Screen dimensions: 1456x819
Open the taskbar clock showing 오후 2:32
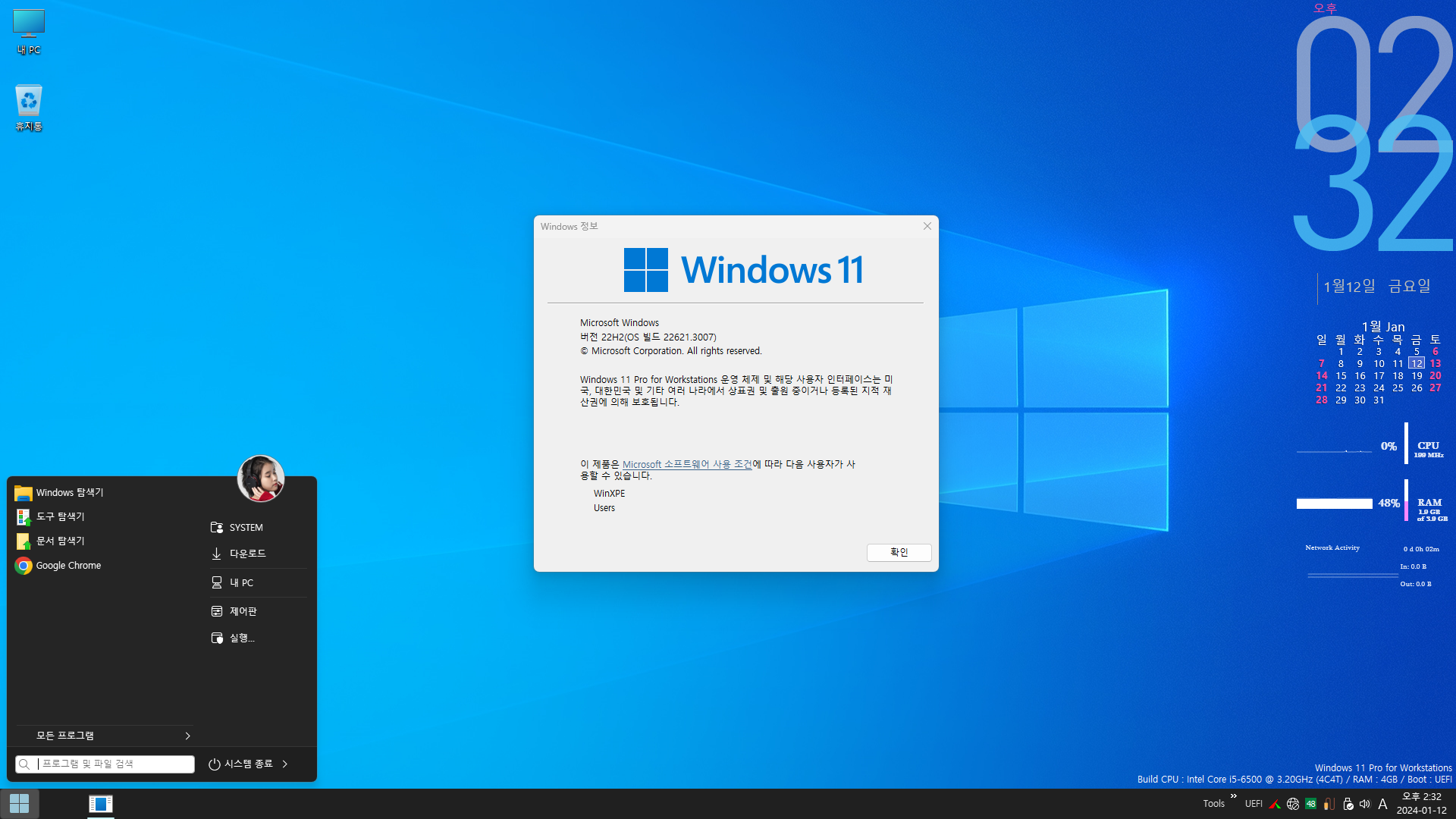coord(1422,803)
